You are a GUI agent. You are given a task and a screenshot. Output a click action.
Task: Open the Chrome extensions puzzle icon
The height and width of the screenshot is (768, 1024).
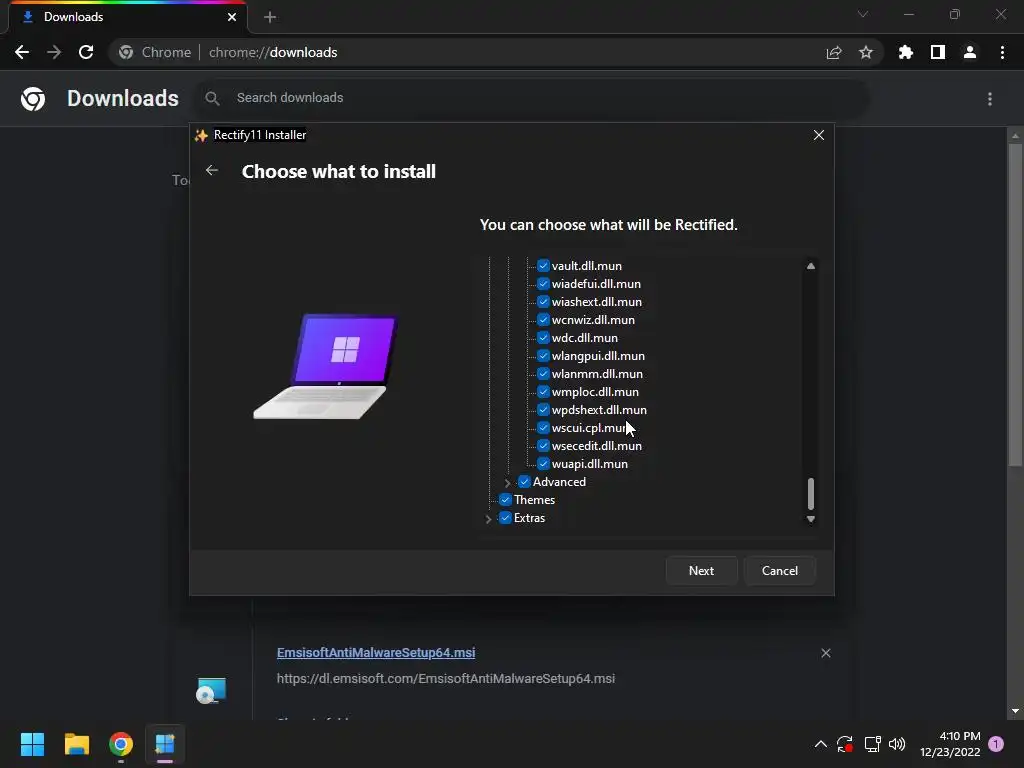pyautogui.click(x=905, y=52)
